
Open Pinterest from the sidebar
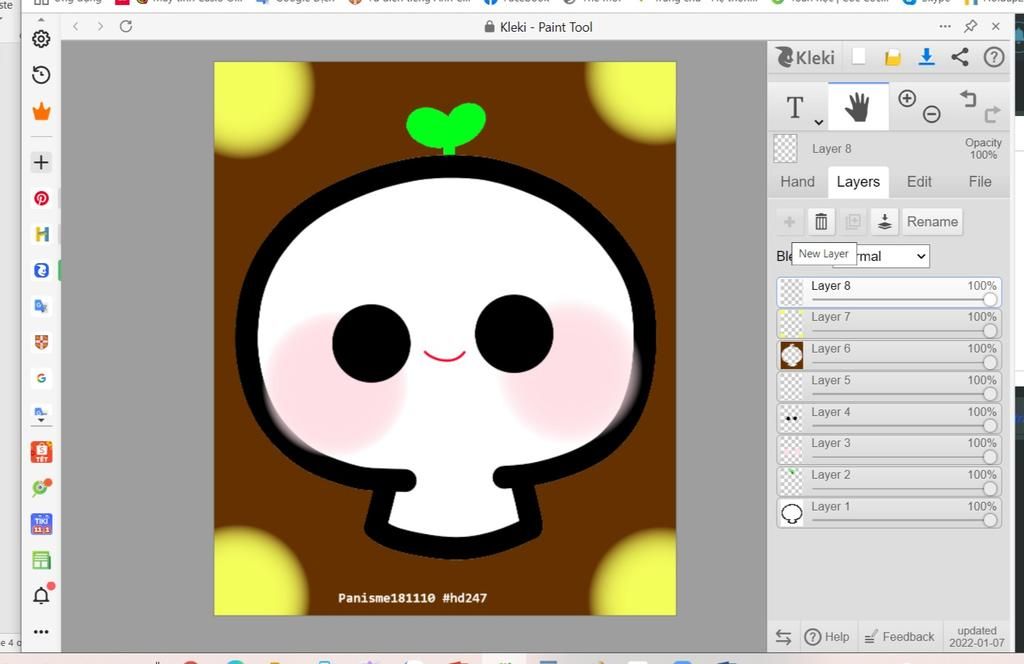coord(41,198)
